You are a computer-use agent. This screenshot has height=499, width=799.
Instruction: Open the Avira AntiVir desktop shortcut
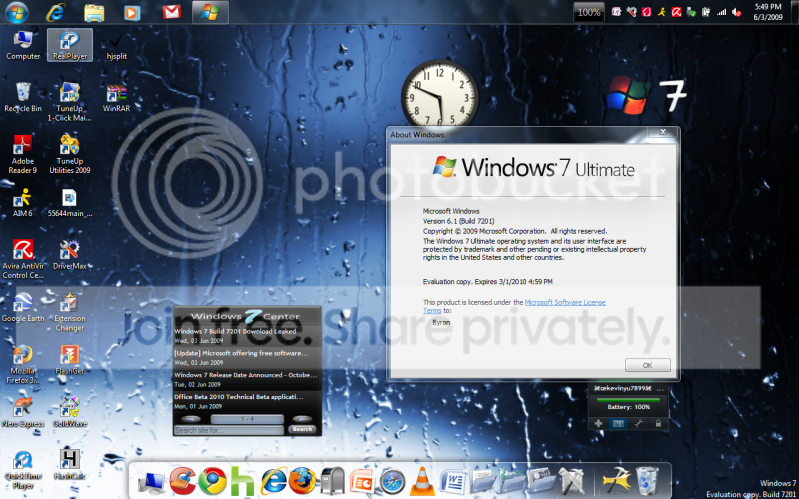tap(23, 259)
